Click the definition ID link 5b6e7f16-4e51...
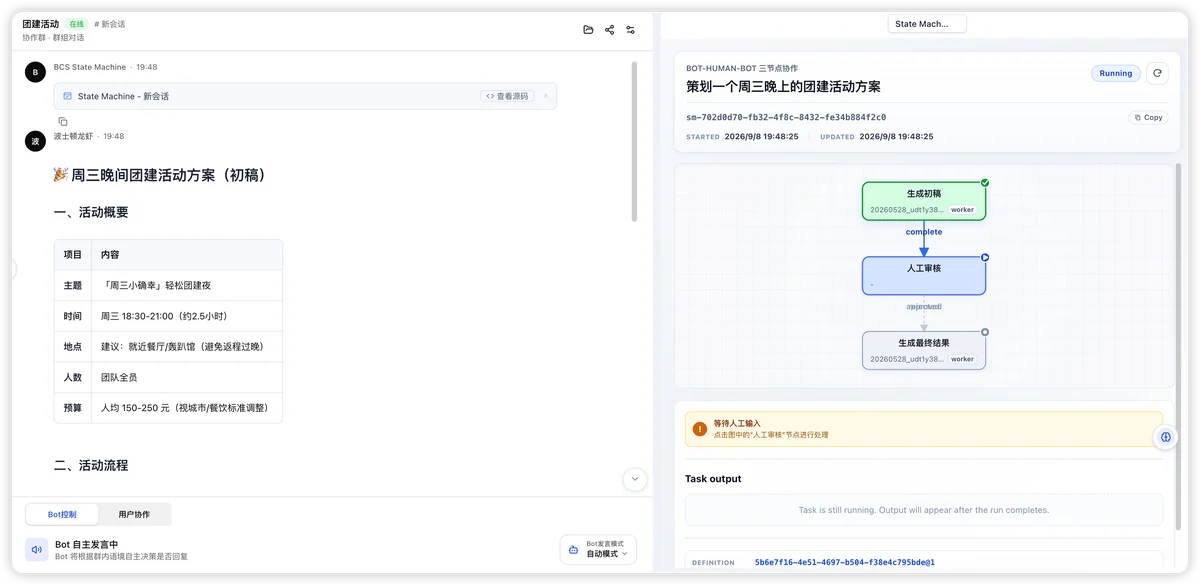 (844, 563)
